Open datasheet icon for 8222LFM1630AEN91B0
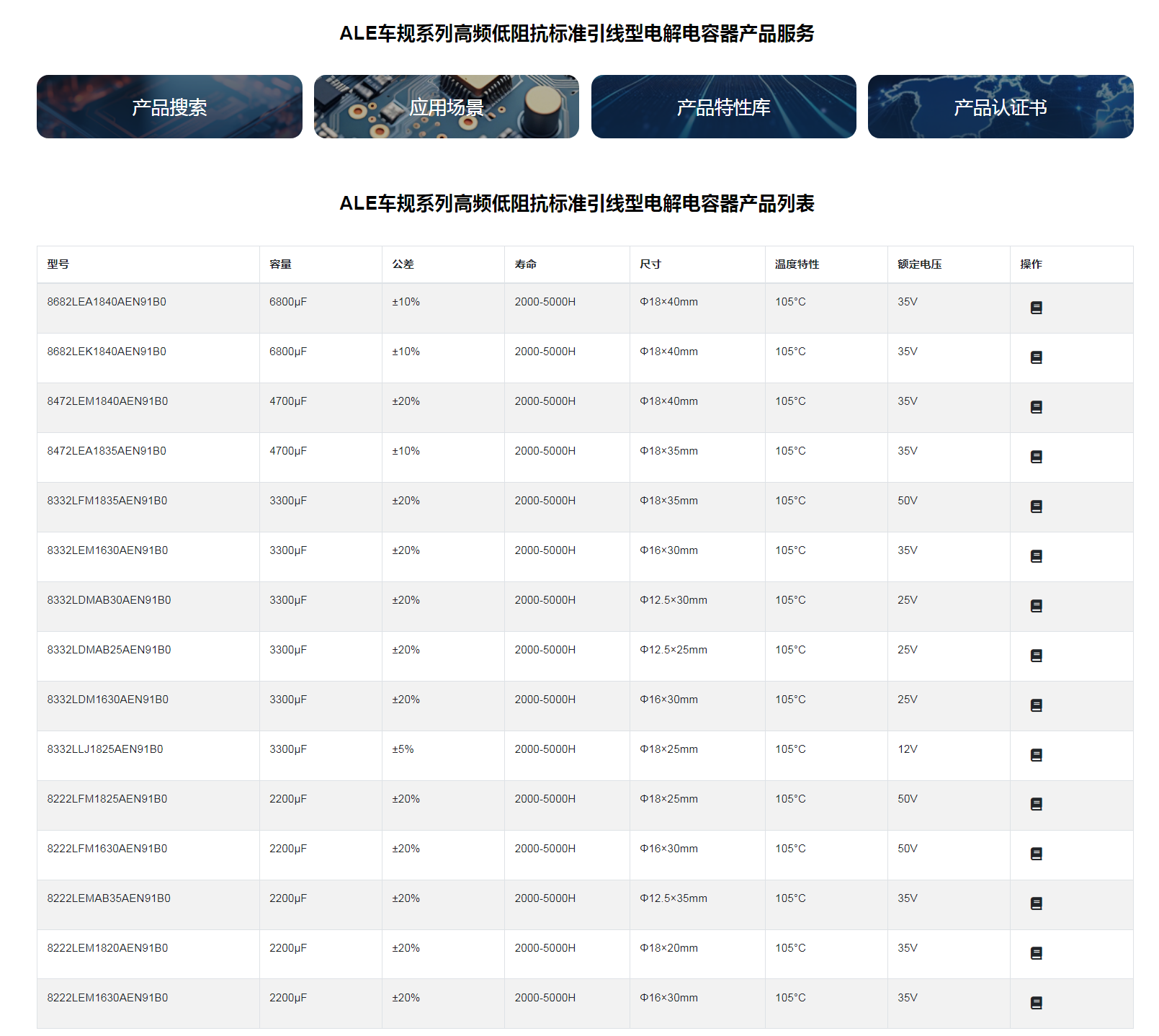The image size is (1159, 1036). [x=1036, y=854]
